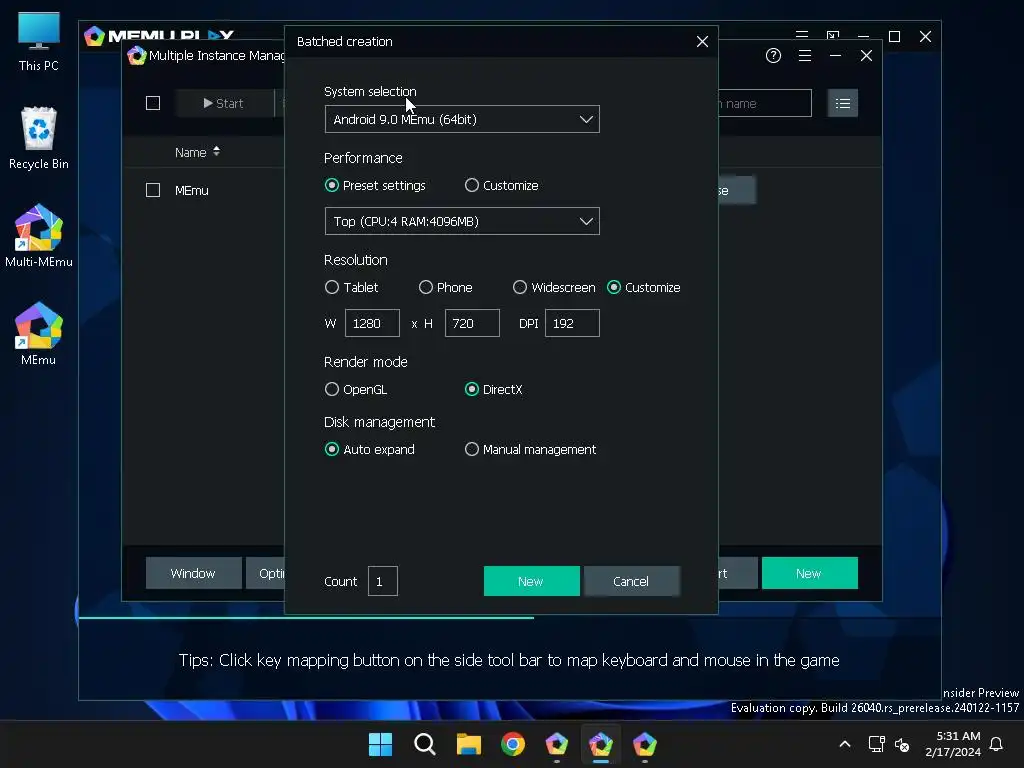Viewport: 1024px width, 768px height.
Task: Click the active Multi-MEmu taskbar icon
Action: point(601,744)
